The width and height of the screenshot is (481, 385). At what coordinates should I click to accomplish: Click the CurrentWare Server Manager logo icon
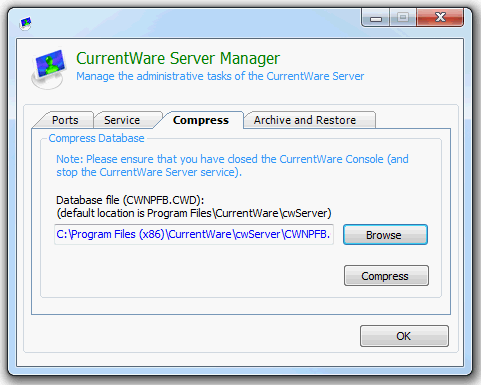49,69
